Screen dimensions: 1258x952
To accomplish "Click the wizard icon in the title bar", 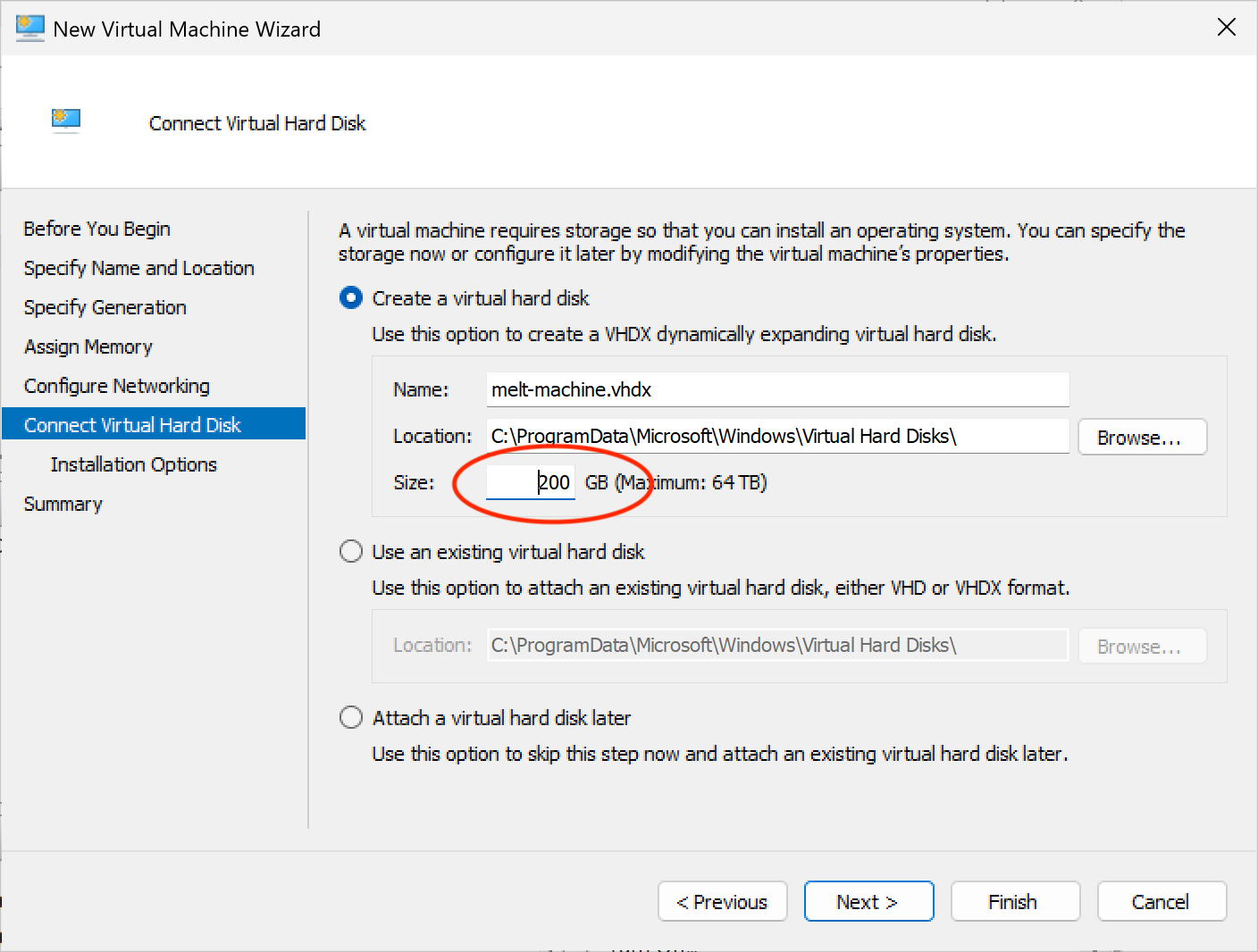I will pos(30,29).
